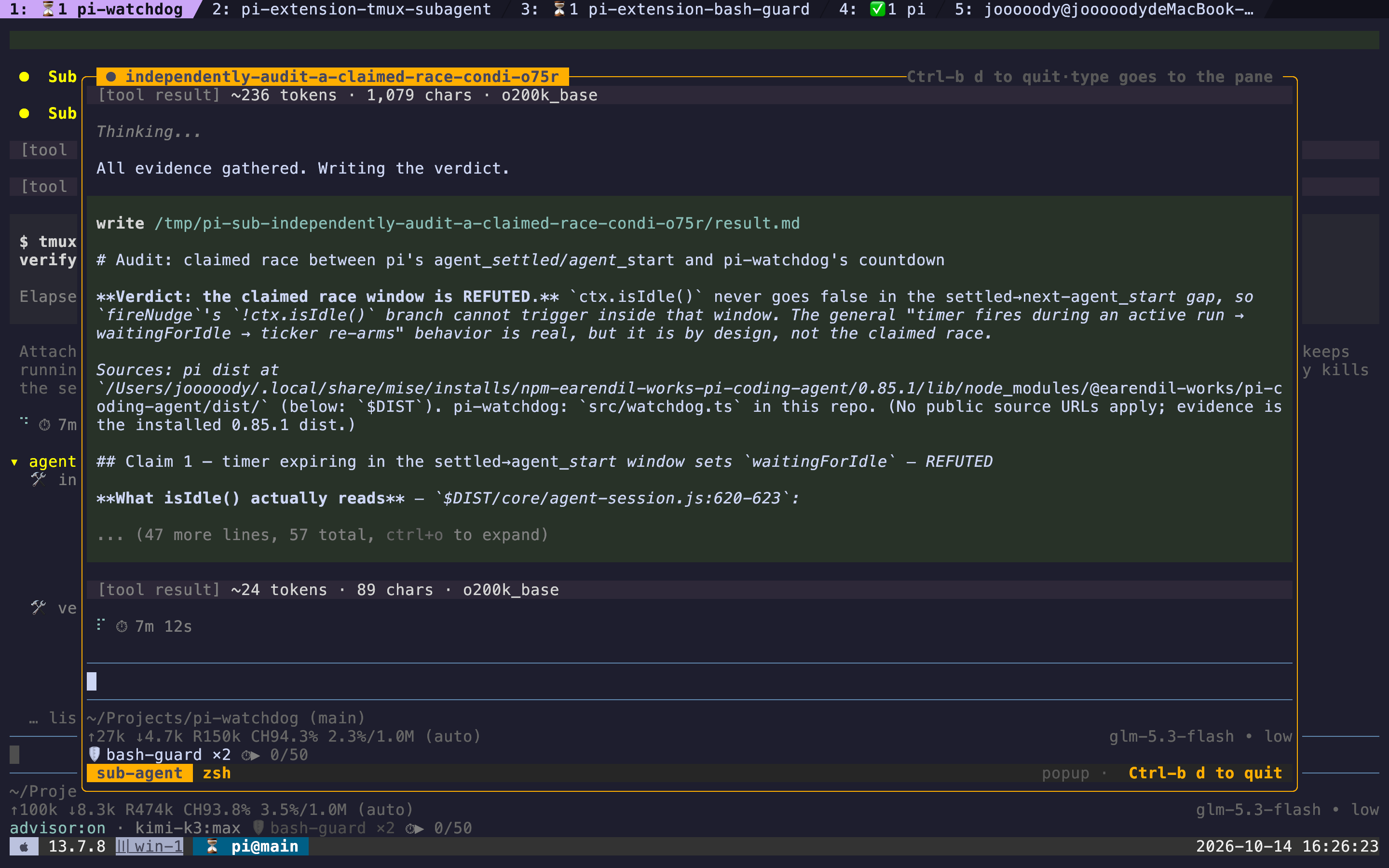Screen dimensions: 1389x868
Task: Click the popup prompt input line with cursor
Action: [689, 681]
